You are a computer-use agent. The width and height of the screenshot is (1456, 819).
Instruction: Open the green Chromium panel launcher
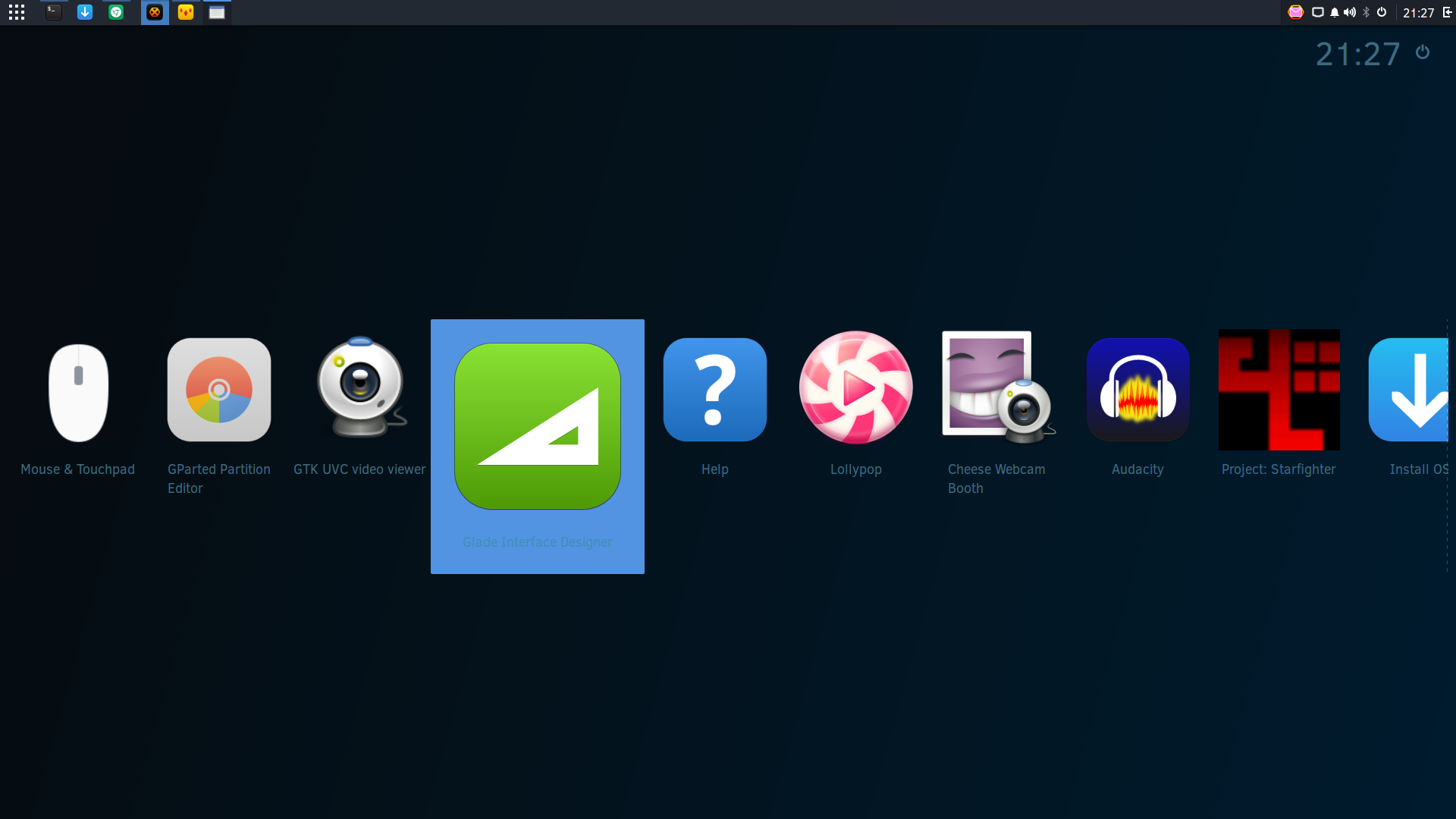click(116, 12)
